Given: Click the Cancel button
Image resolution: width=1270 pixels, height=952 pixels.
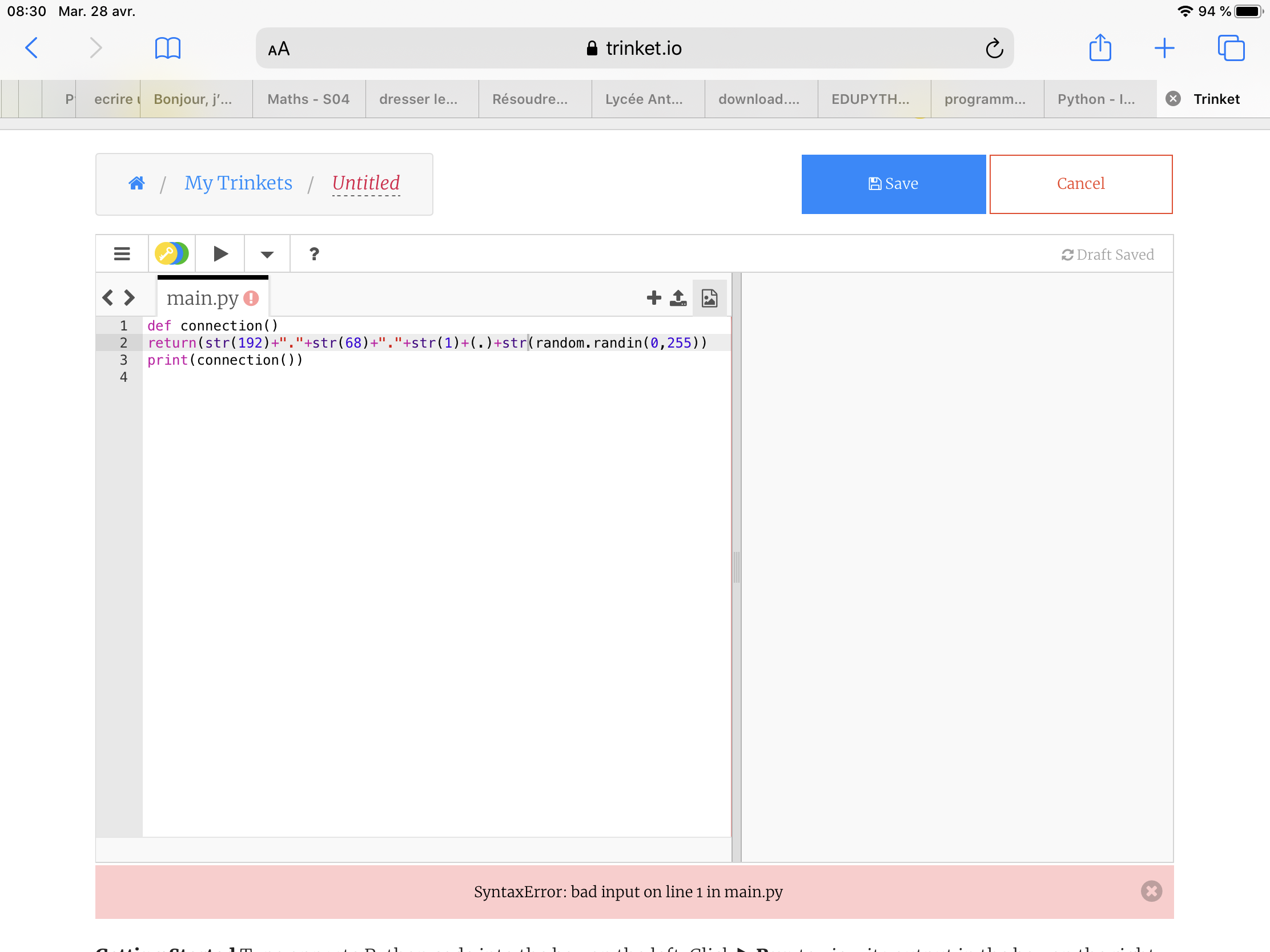Looking at the screenshot, I should tap(1080, 184).
